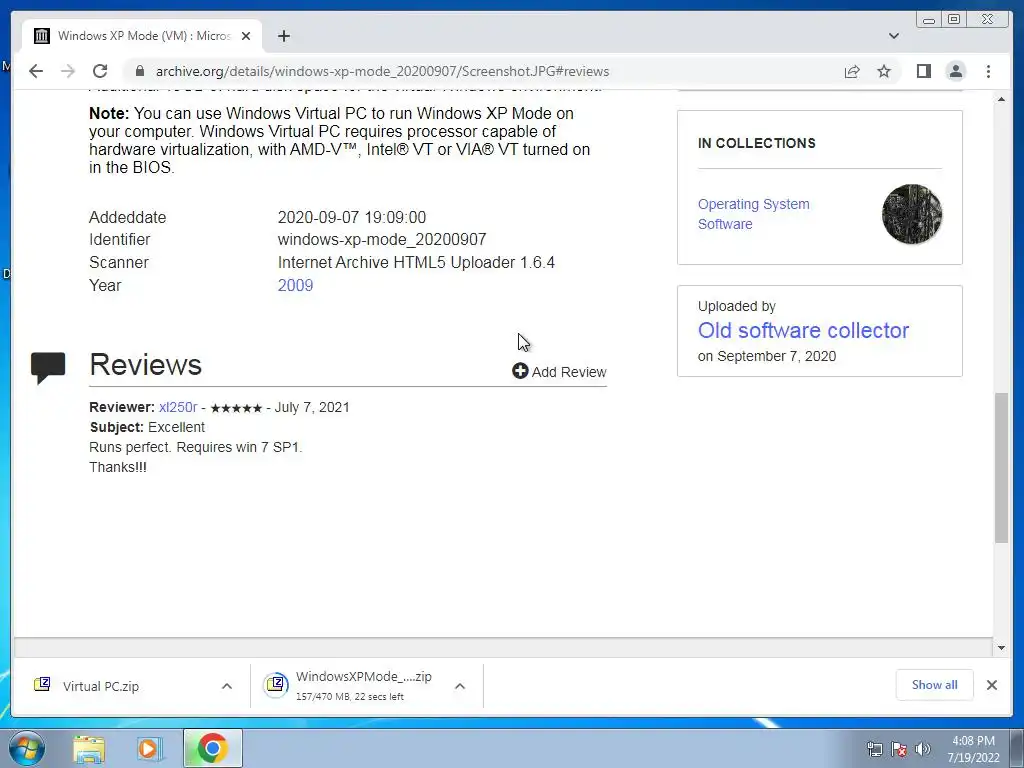1024x768 pixels.
Task: Click the padlock site info icon
Action: (x=139, y=71)
